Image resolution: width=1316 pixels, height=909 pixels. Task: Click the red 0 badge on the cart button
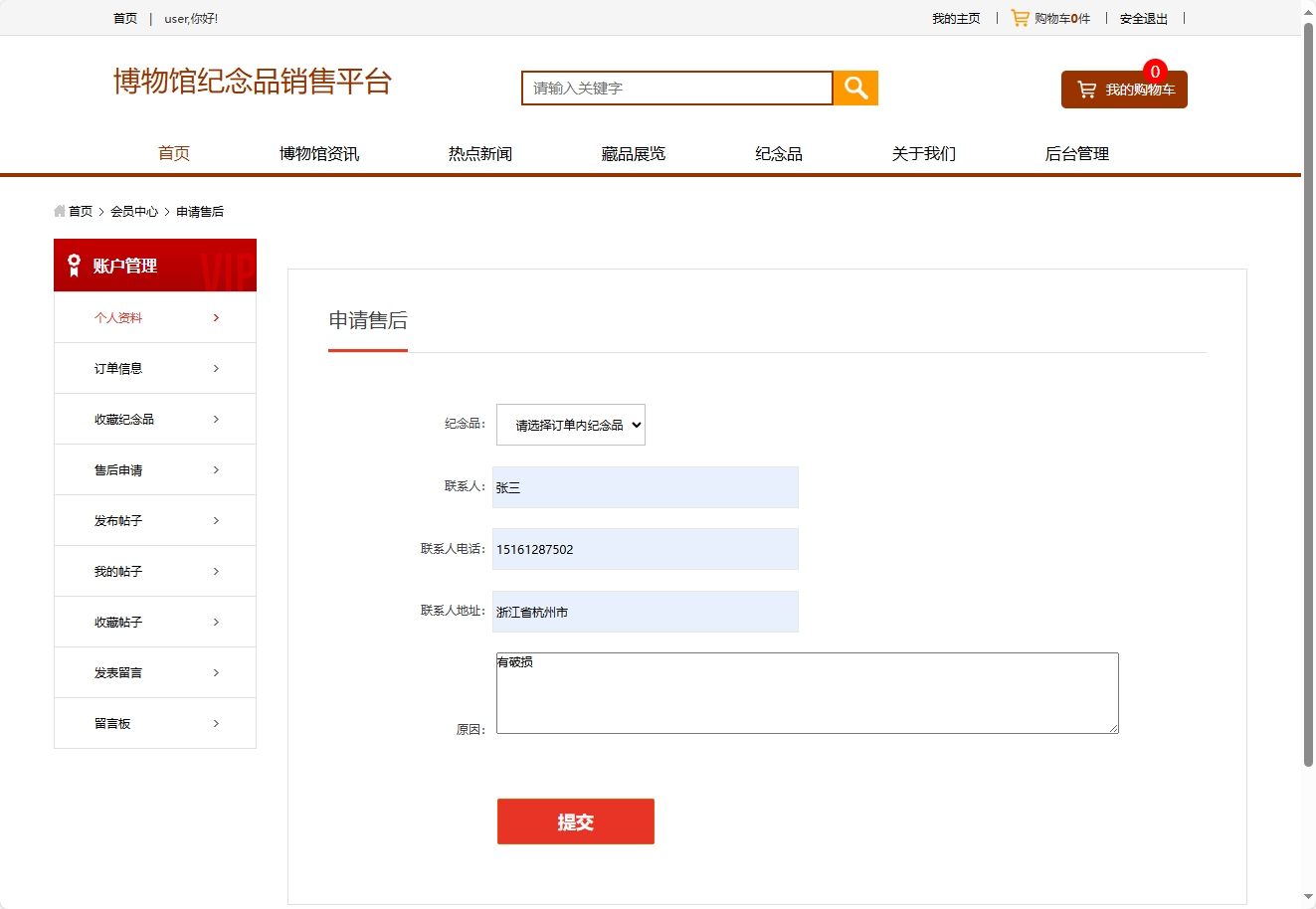click(1155, 71)
